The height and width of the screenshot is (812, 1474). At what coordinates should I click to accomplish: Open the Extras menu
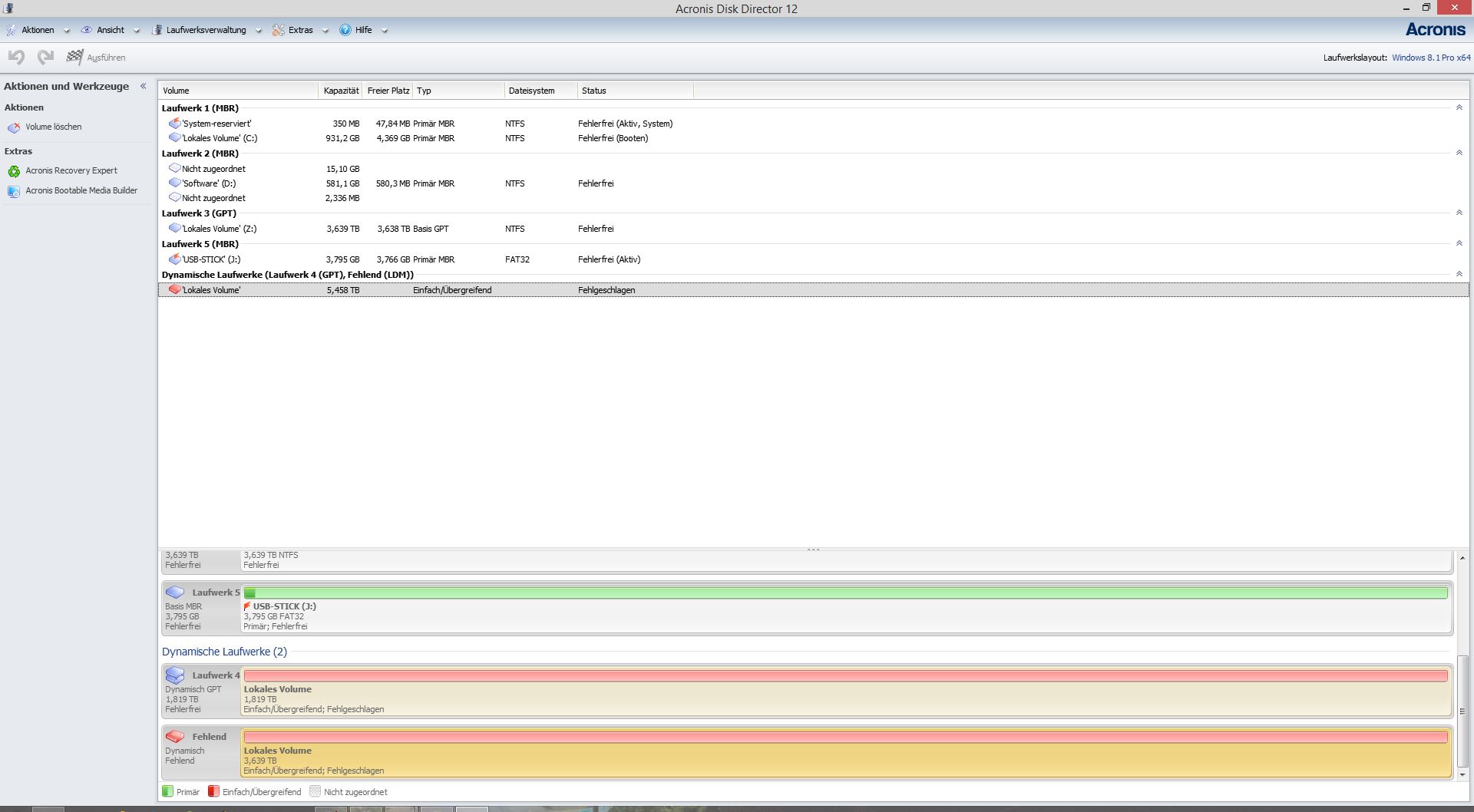coord(300,30)
